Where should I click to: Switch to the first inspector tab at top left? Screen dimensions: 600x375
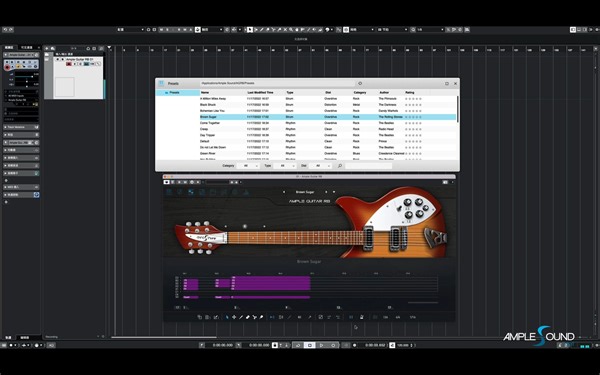point(9,47)
